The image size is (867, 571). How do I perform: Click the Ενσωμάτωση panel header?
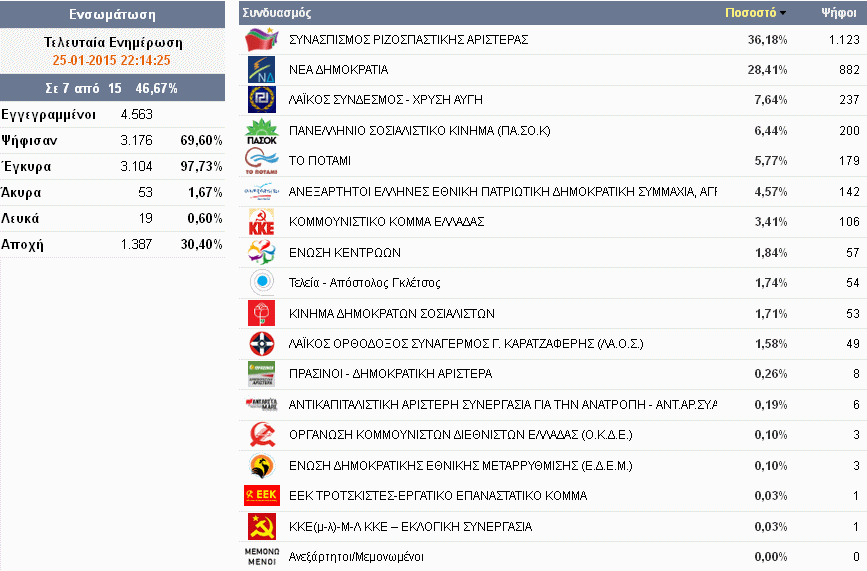coord(112,14)
